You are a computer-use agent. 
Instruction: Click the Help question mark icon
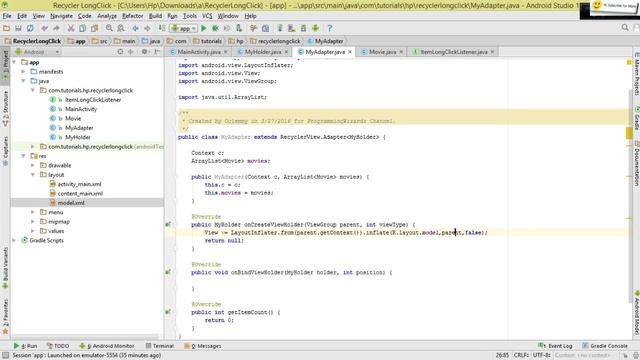coord(330,28)
